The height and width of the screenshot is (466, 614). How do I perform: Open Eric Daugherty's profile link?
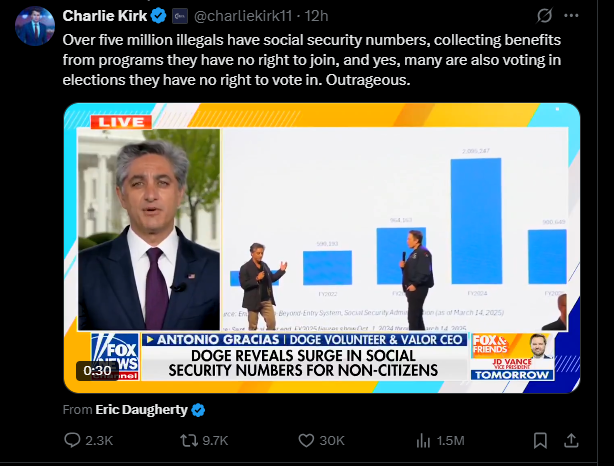pyautogui.click(x=140, y=409)
